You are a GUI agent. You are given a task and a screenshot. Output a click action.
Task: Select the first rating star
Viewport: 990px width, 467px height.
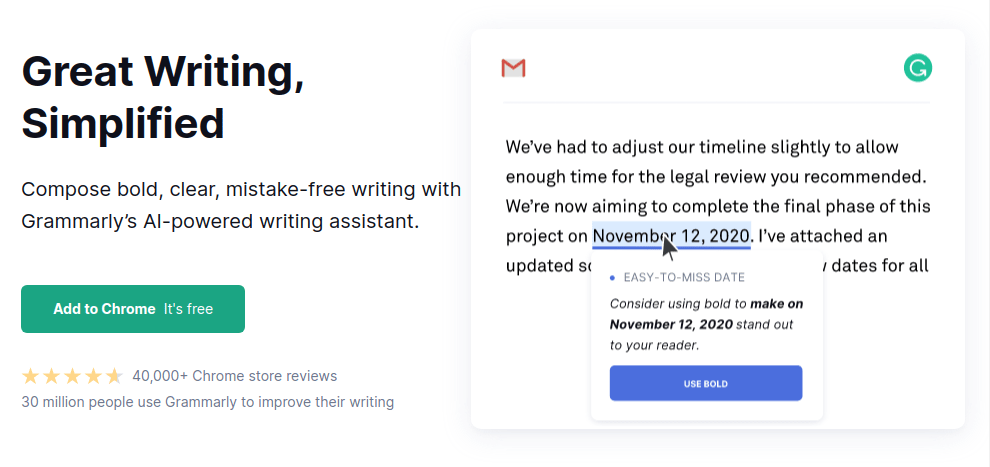[30, 377]
